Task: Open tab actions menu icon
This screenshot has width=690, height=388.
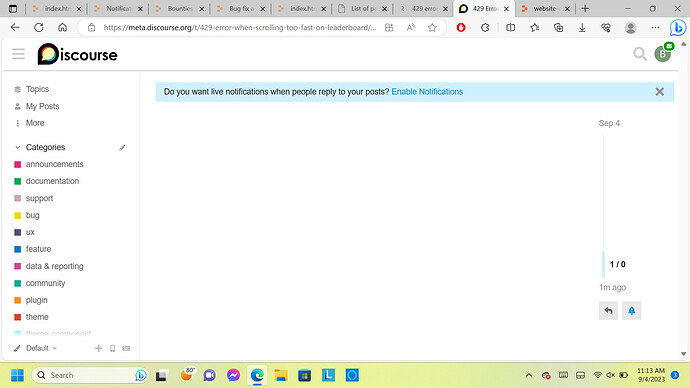Action: coord(13,8)
